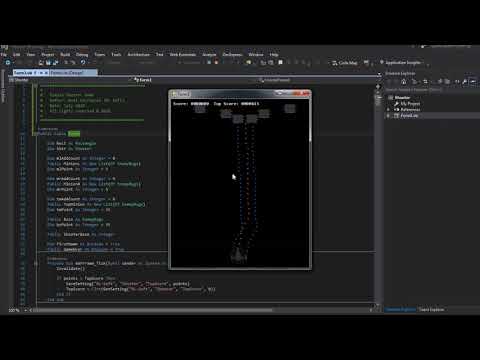Expand the Form1.vb node arrow
Viewport: 480px width, 360px height.
click(388, 115)
